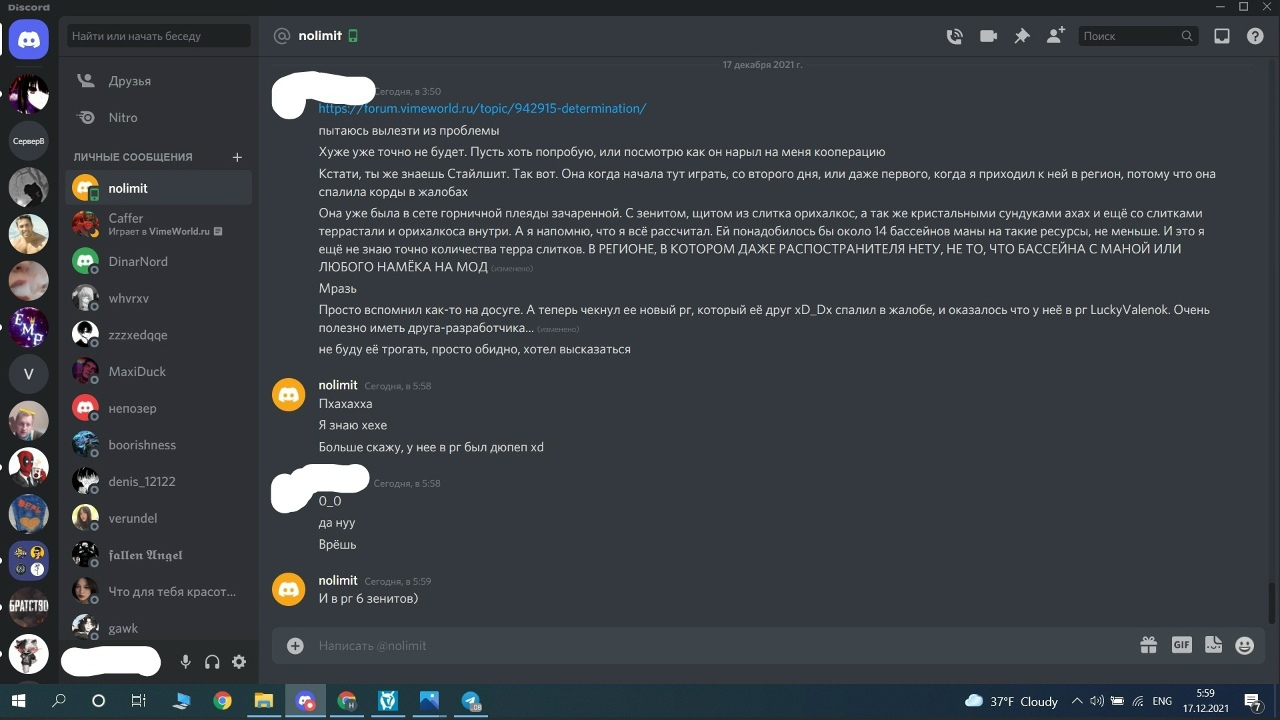Start a voice call with nolimit
This screenshot has height=720, width=1280.
tap(954, 36)
